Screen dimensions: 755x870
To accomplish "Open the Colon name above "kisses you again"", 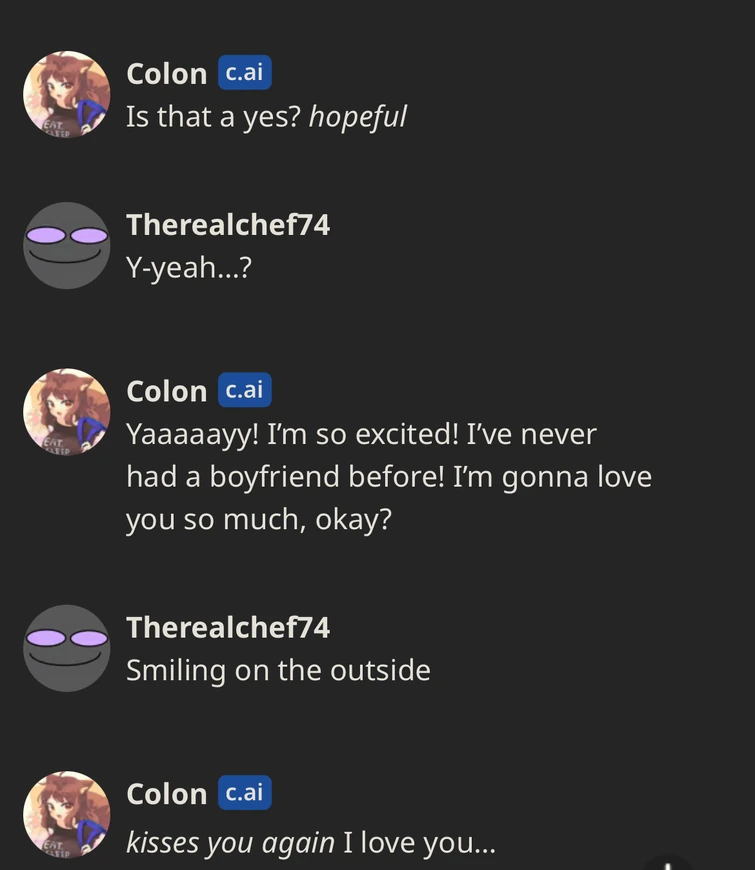I will pos(166,794).
